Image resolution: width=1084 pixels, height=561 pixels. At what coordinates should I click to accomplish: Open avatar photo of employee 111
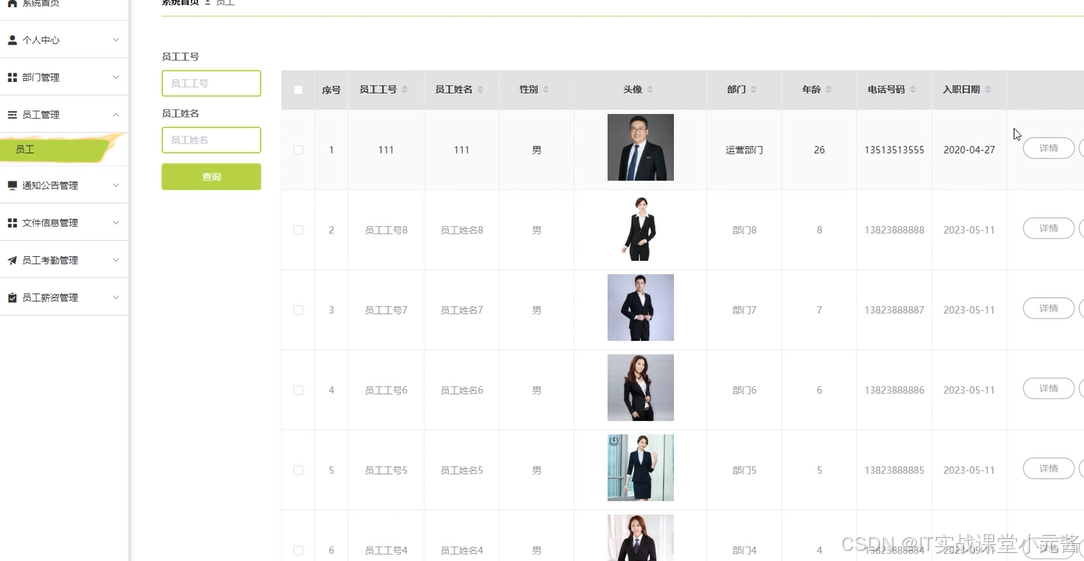(640, 147)
